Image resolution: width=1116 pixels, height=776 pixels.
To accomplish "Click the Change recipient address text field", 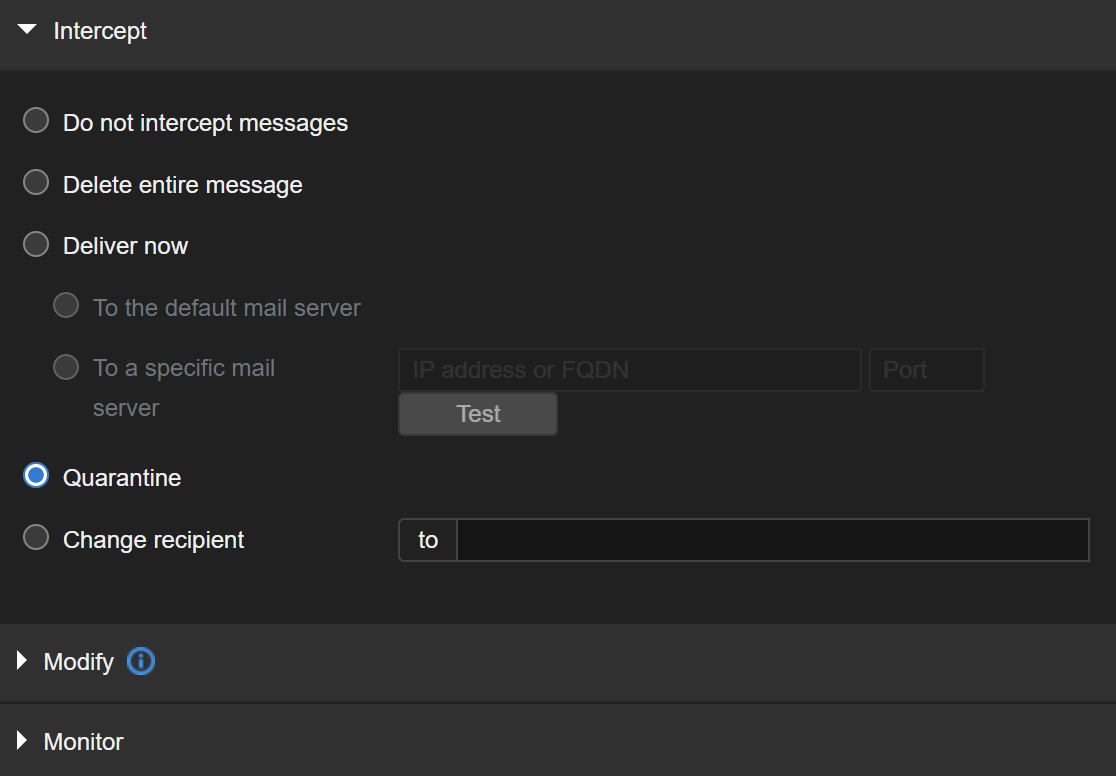I will tap(772, 540).
